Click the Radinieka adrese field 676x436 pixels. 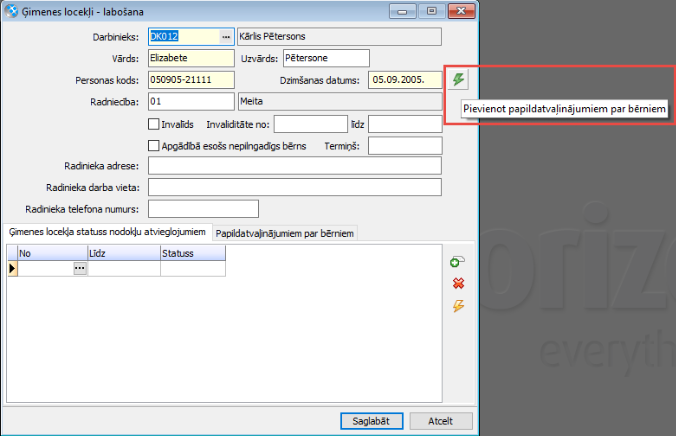click(x=295, y=166)
